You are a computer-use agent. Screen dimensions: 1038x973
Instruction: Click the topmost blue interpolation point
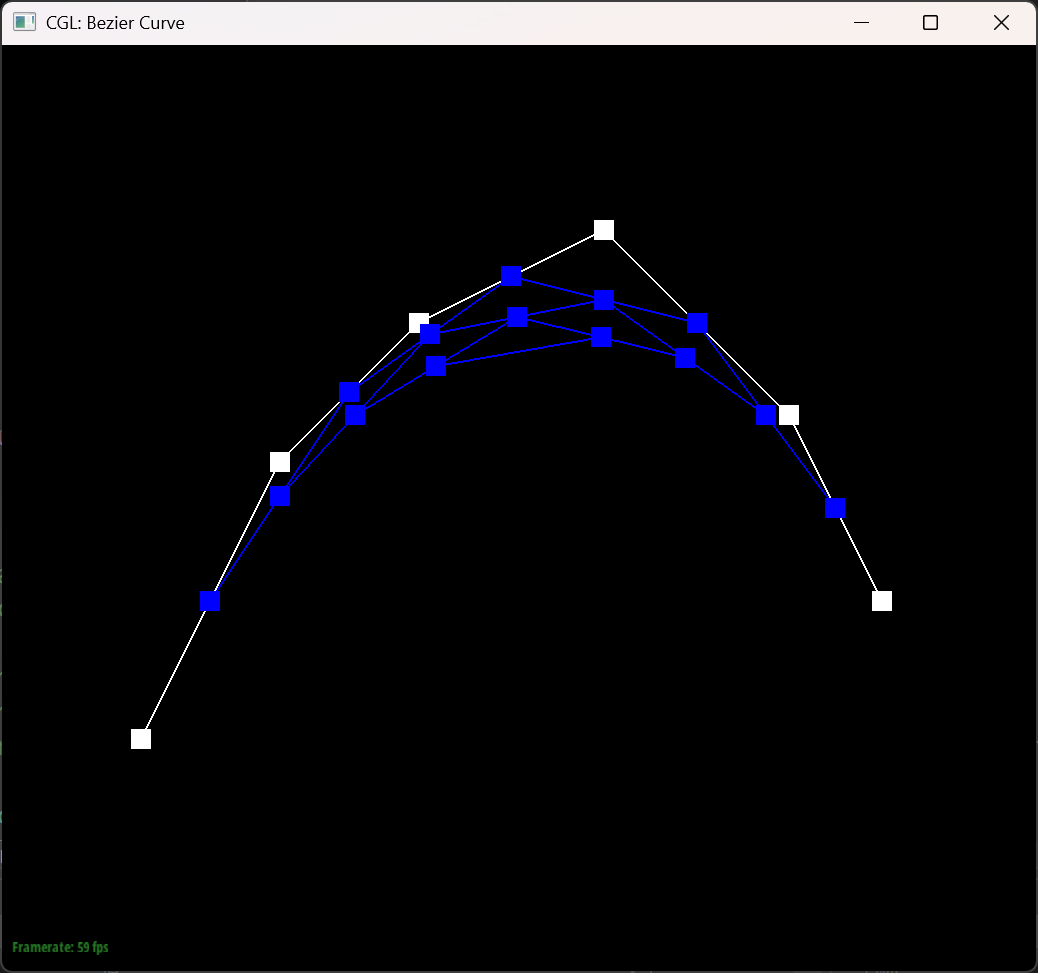pos(511,275)
